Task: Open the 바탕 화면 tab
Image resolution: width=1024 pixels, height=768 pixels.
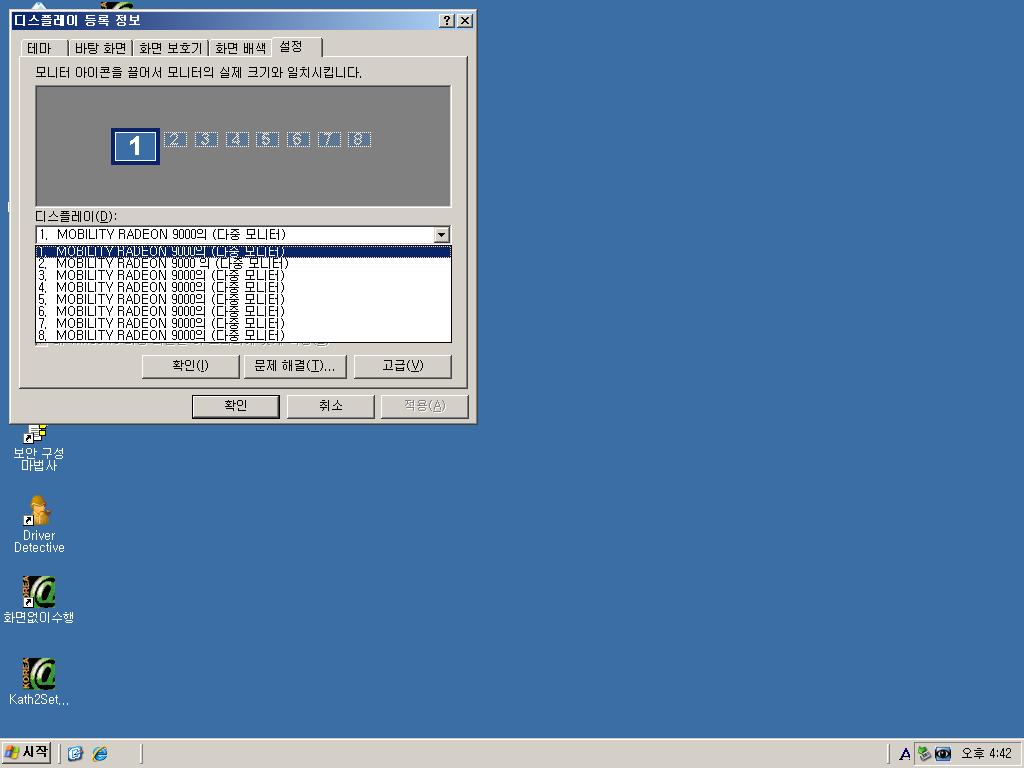Action: [101, 48]
